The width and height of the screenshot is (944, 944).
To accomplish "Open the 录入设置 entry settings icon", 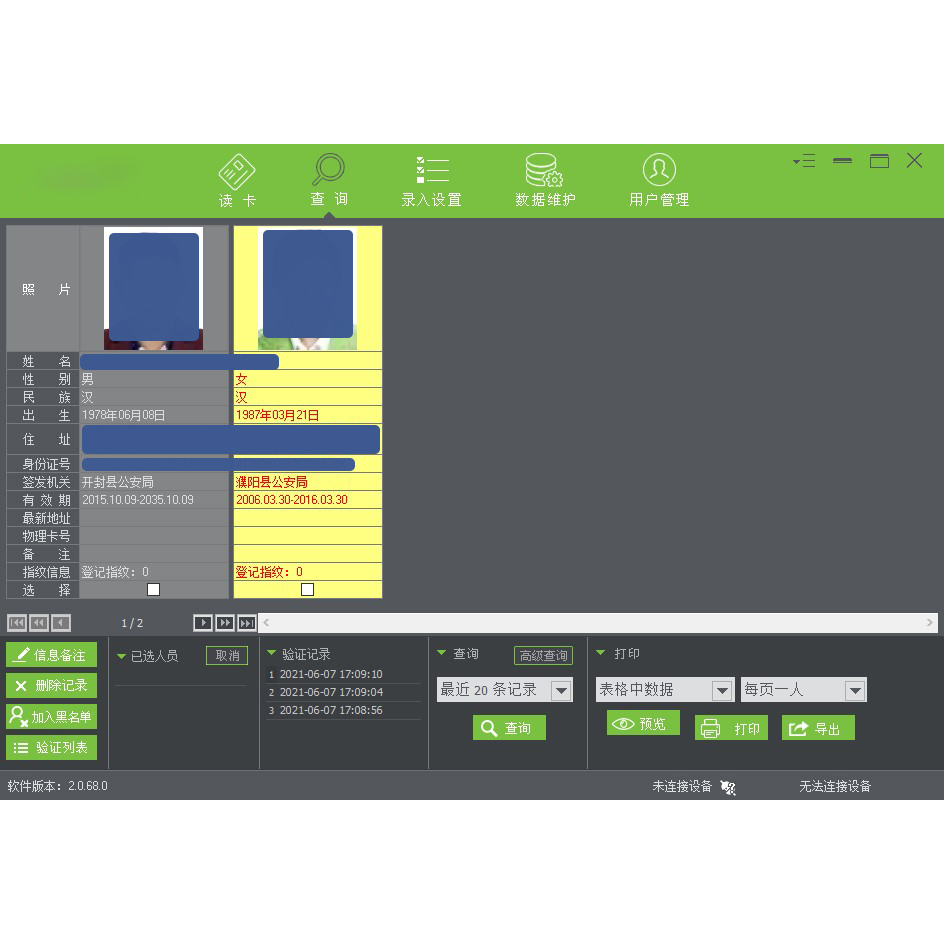I will 431,172.
